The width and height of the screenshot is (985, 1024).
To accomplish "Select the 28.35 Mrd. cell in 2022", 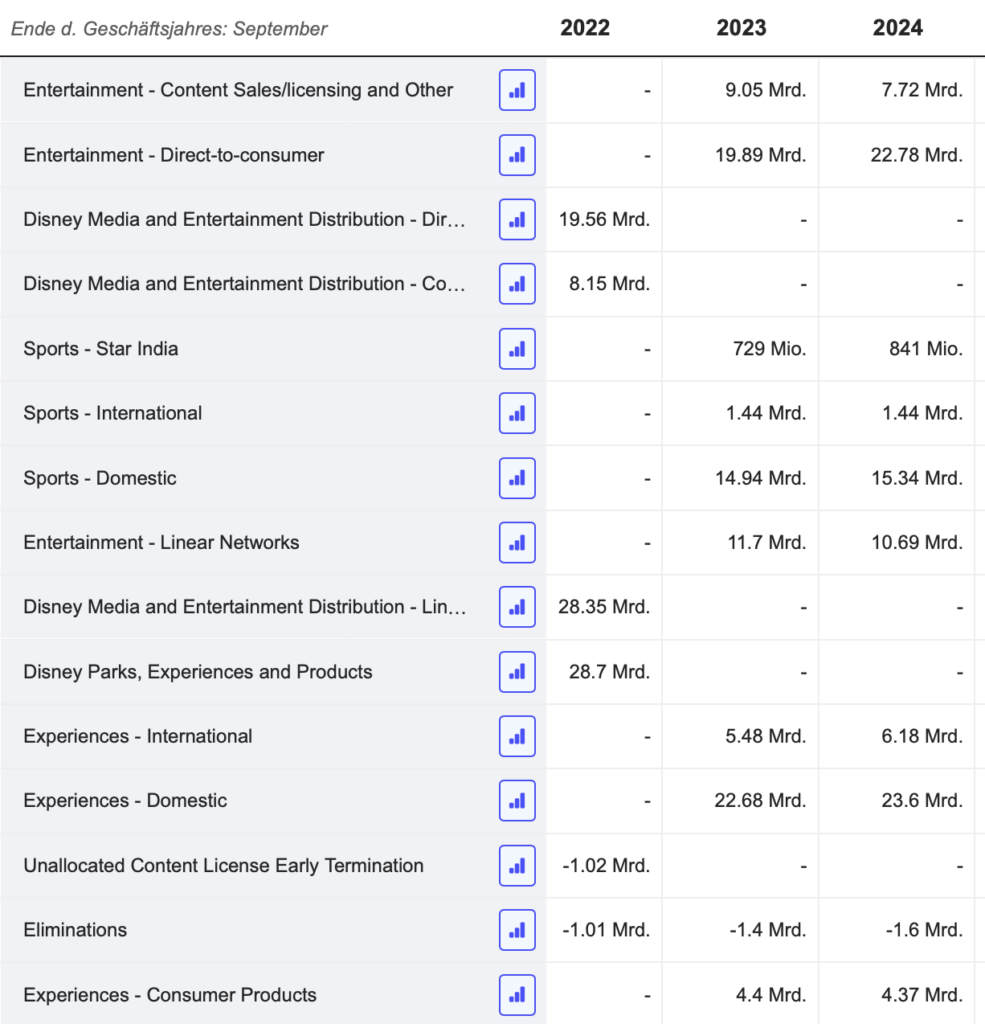I will tap(603, 607).
